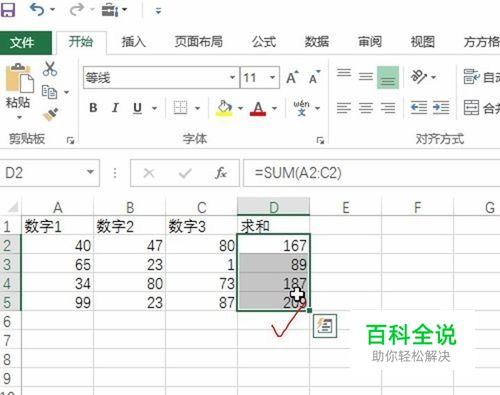Increase indent icon
The image size is (500, 395).
point(441,108)
